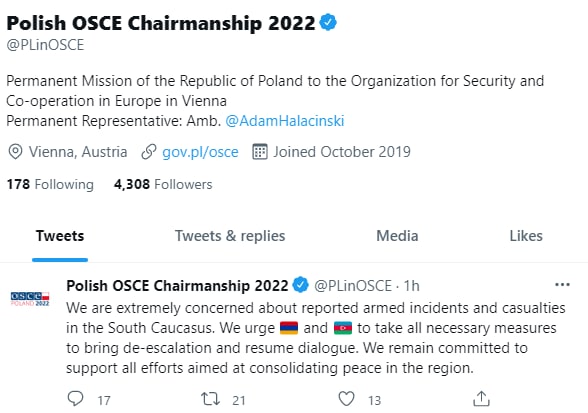The image size is (588, 413).
Task: Open the share icon on the tweet
Action: click(482, 399)
